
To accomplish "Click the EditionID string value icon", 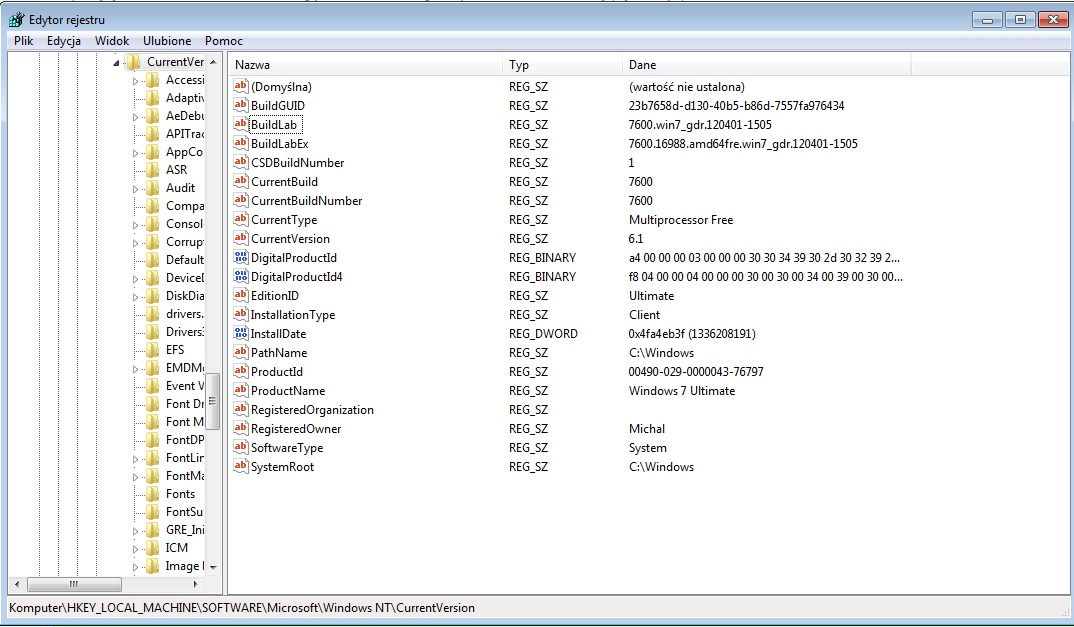I will pos(240,295).
